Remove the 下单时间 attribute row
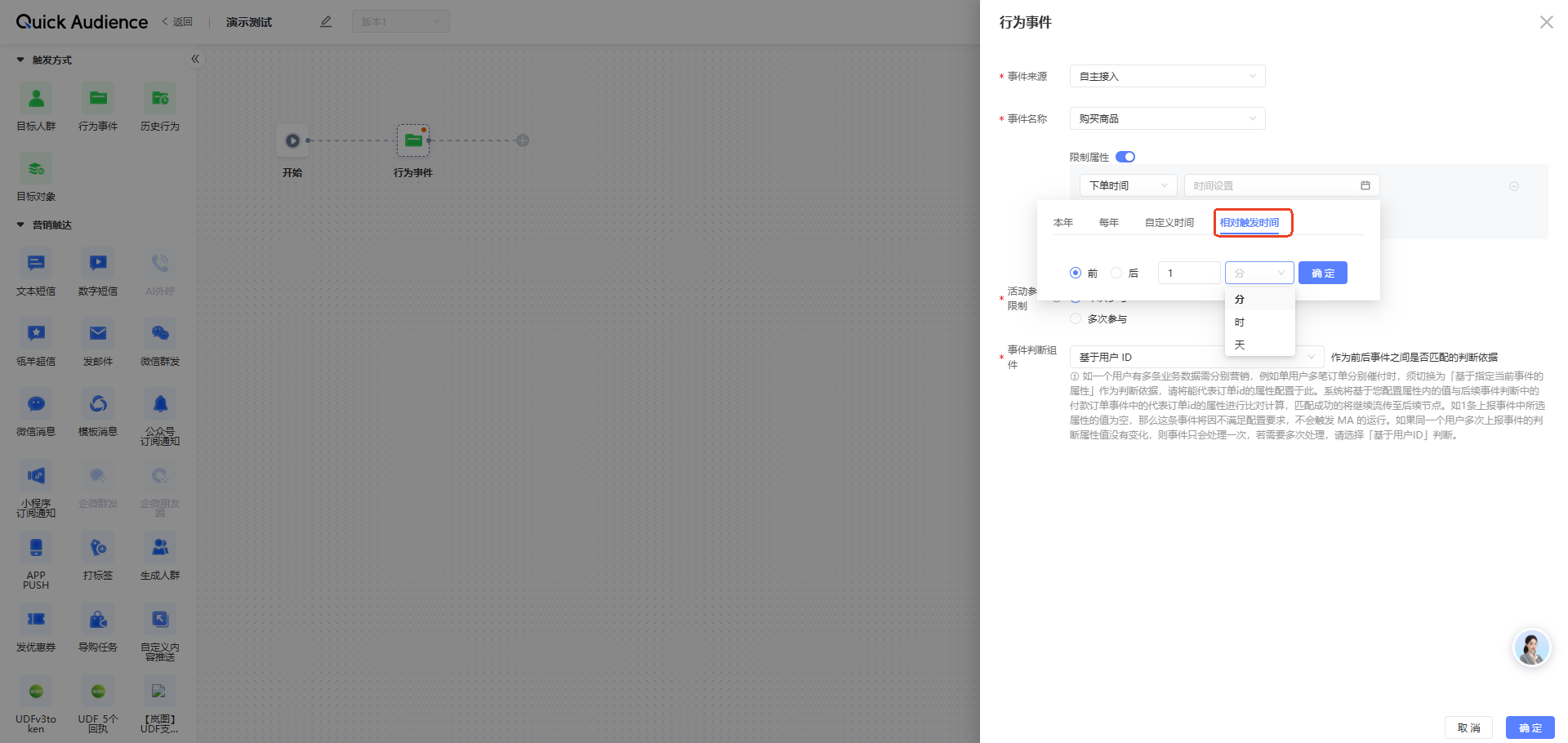Viewport: 1568px width, 743px height. click(1513, 186)
